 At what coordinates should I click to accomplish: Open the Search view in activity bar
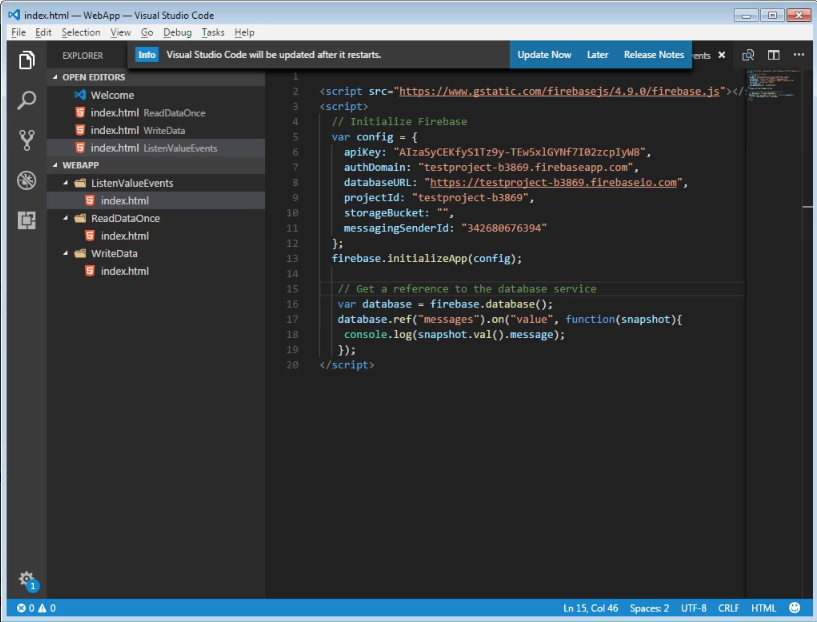[27, 99]
